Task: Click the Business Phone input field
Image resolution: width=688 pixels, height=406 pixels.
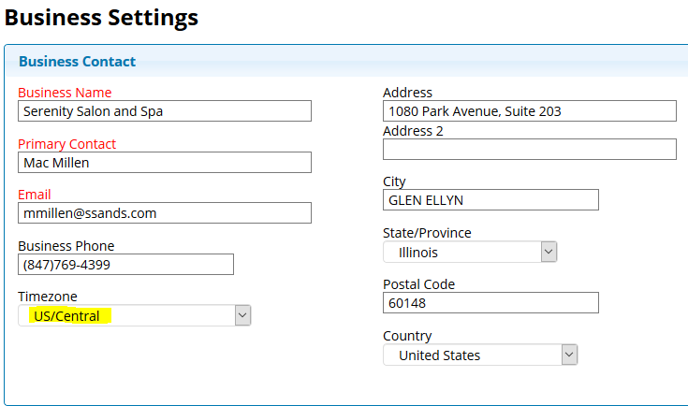Action: 125,264
